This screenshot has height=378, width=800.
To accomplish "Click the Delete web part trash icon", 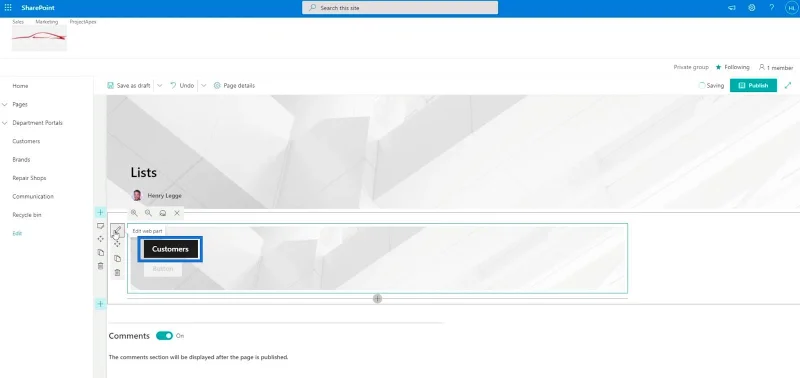I will (117, 273).
